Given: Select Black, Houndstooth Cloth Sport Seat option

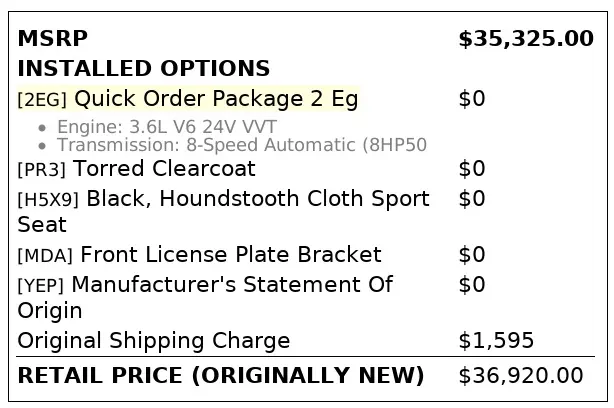Looking at the screenshot, I should (258, 199).
